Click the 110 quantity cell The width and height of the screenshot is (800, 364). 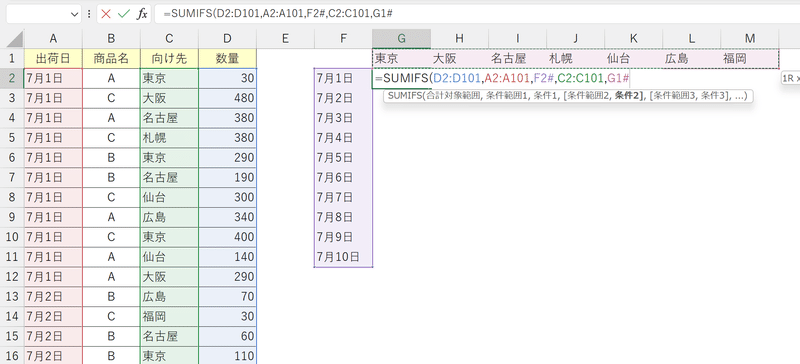228,355
